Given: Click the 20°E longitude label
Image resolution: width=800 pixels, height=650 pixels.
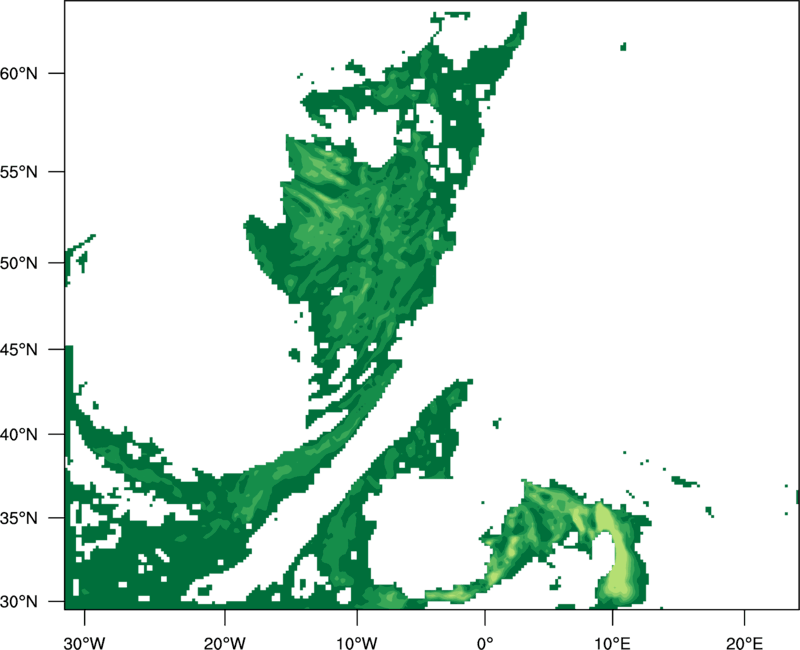Looking at the screenshot, I should coord(744,643).
